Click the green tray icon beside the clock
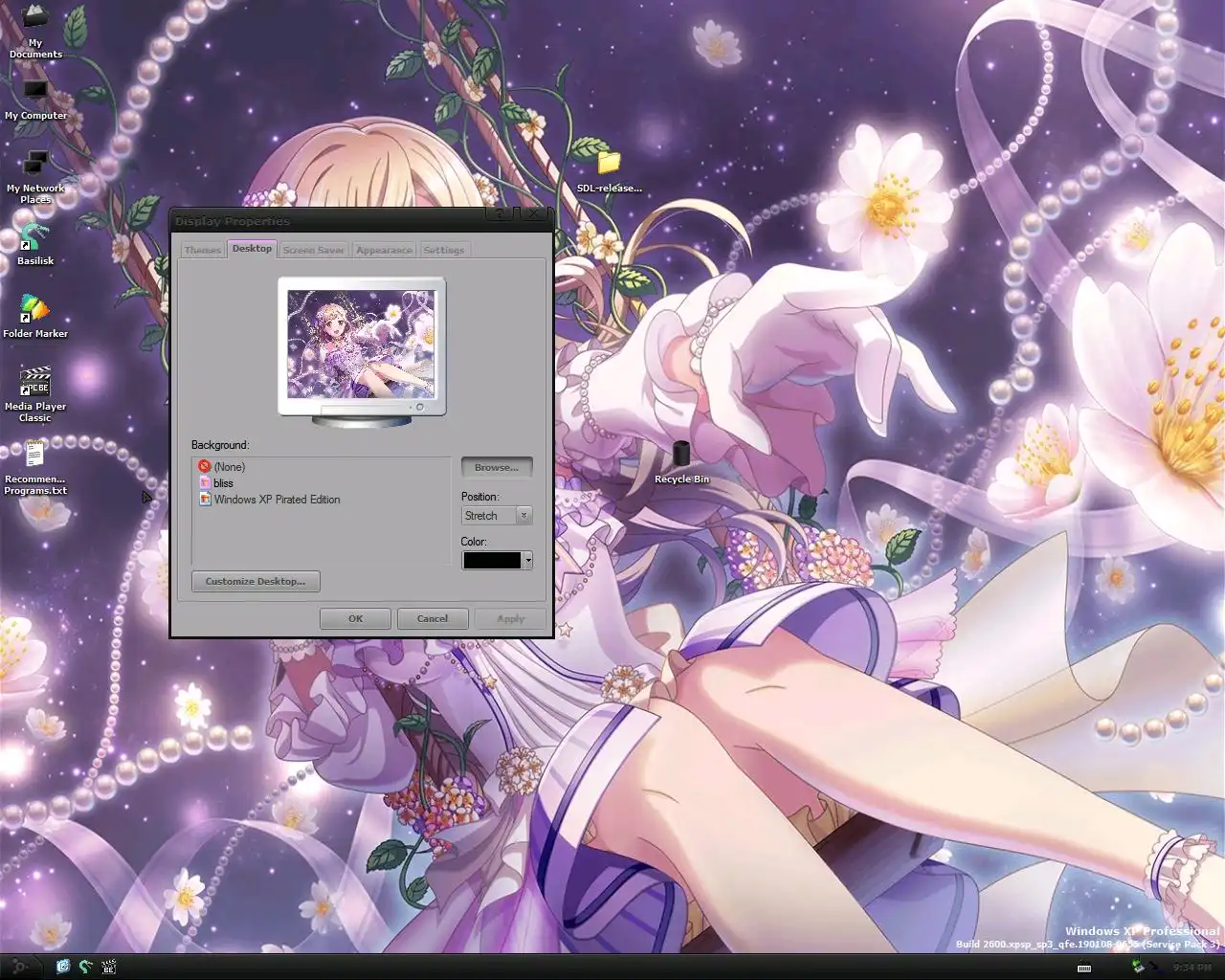Viewport: 1225px width, 980px height. tap(1138, 967)
